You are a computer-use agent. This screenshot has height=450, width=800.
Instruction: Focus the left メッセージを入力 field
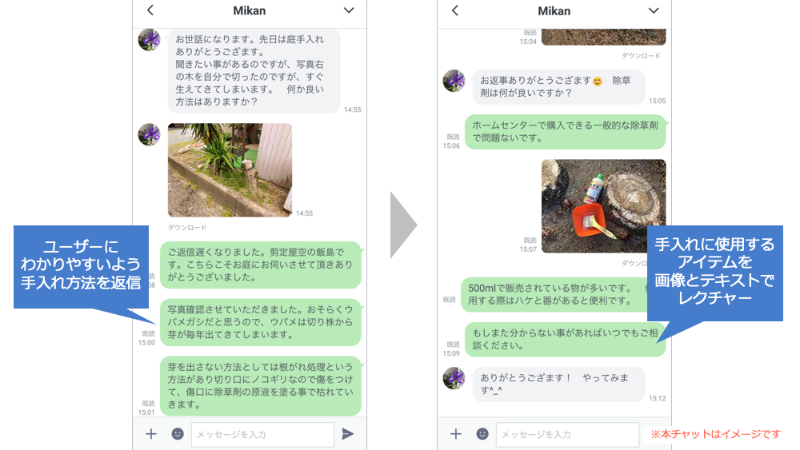coord(263,435)
